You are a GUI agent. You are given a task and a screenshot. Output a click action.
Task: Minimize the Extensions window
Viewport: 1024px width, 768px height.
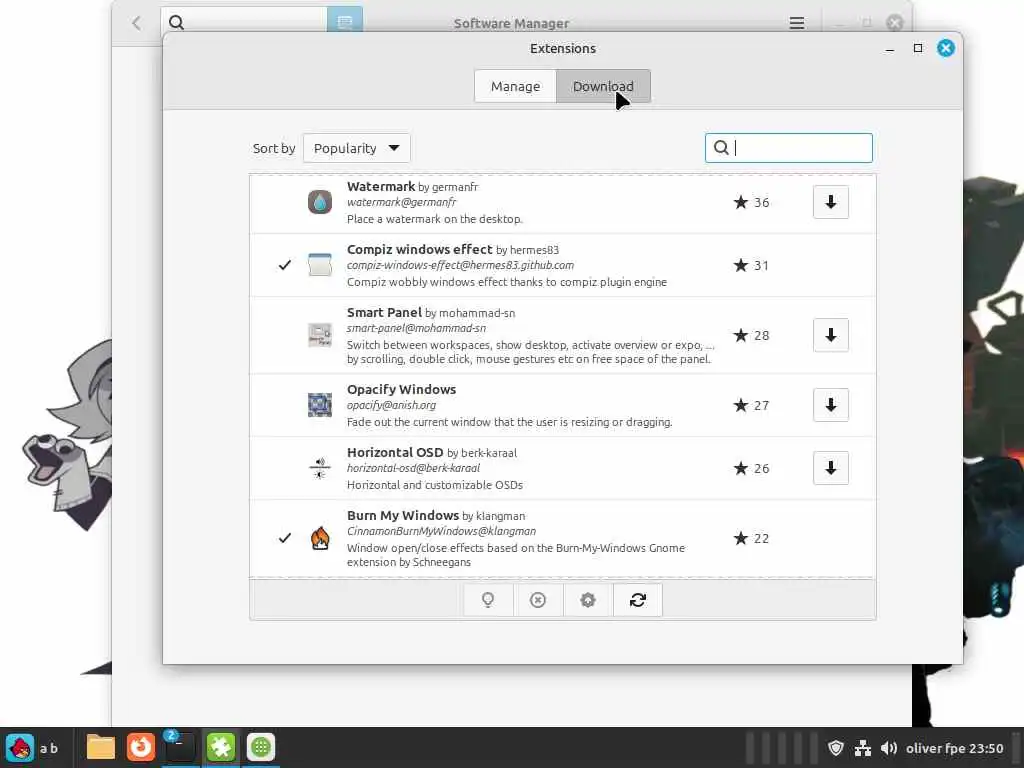889,49
